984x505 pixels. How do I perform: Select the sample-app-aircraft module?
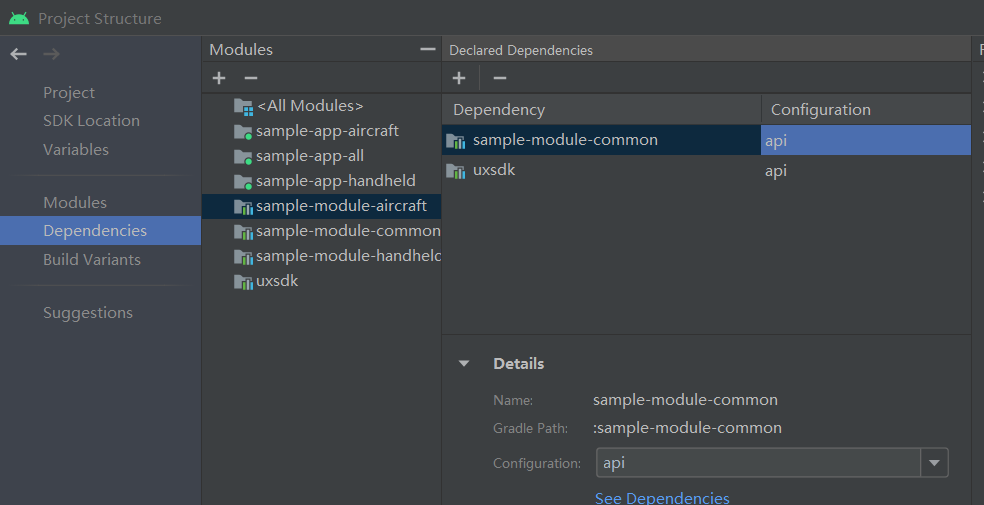pos(327,131)
